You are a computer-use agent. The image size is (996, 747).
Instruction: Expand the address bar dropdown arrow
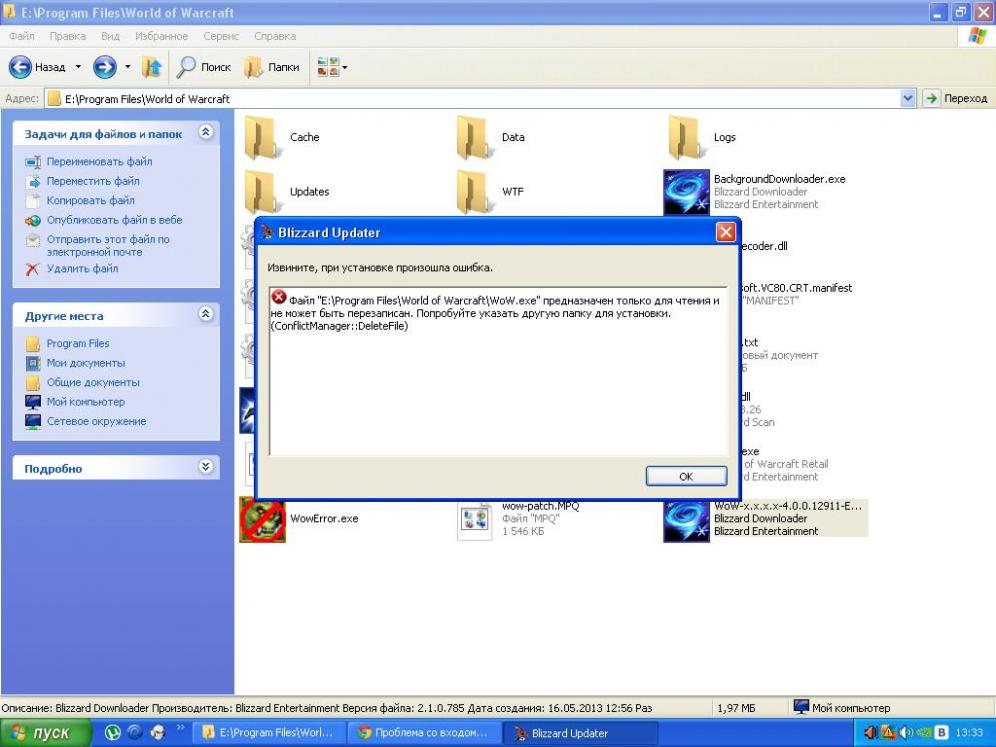908,98
